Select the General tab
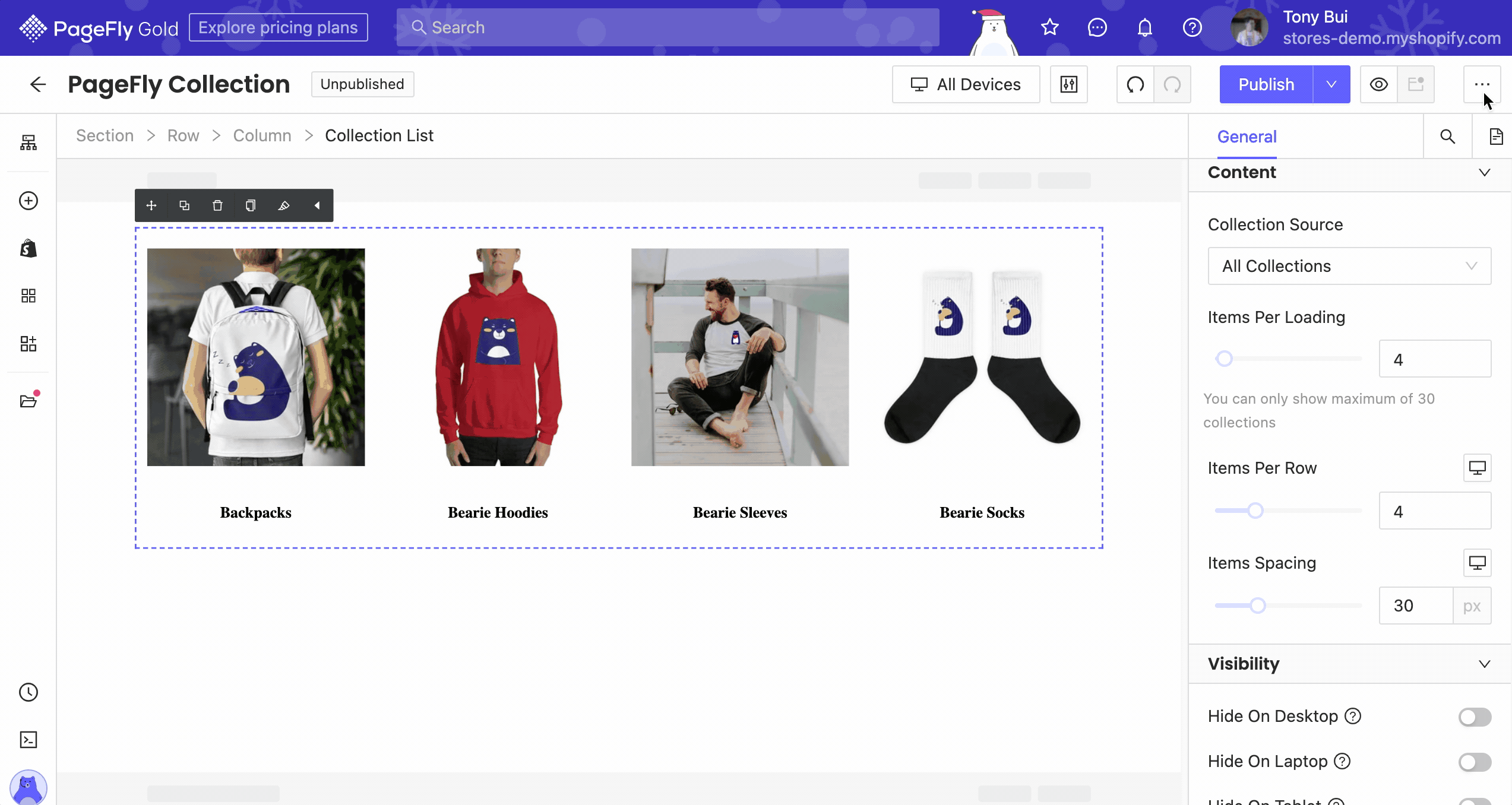1512x805 pixels. click(x=1247, y=137)
